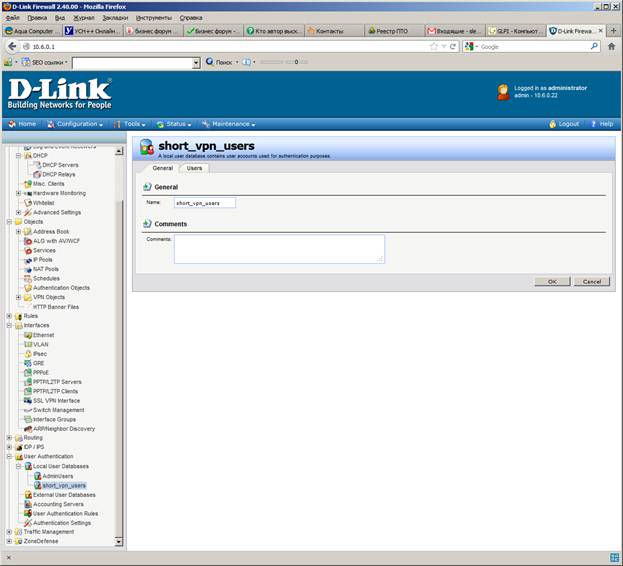Image resolution: width=623 pixels, height=566 pixels.
Task: Collapse the Local User Databases node
Action: (x=18, y=466)
